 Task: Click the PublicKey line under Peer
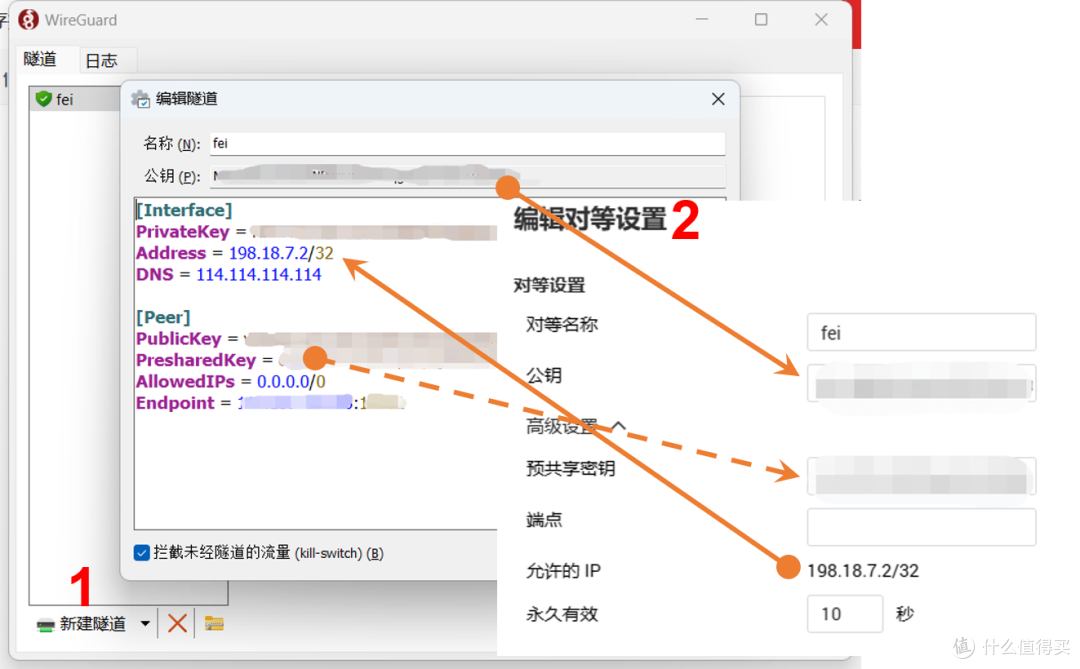316,338
